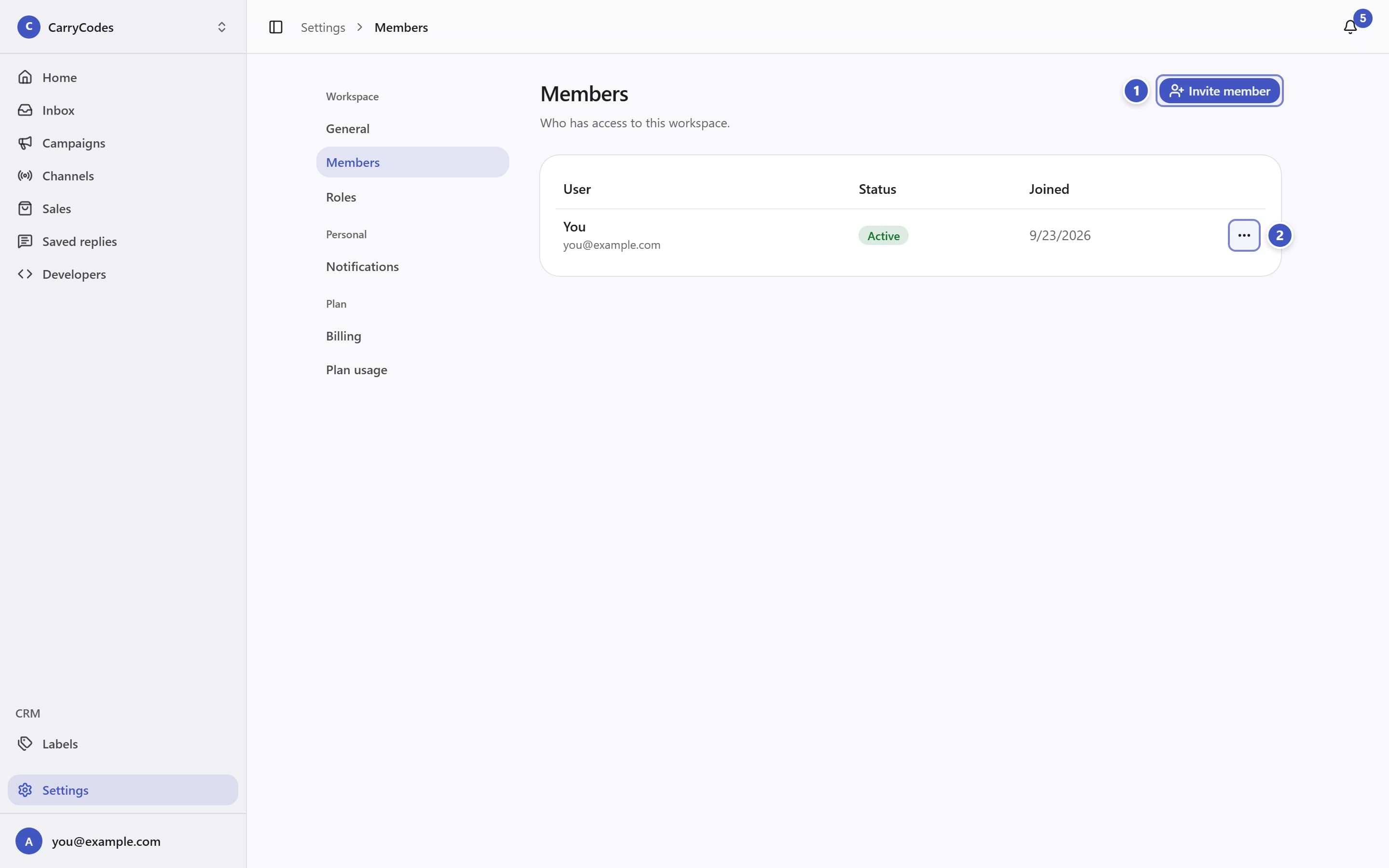Click the joined date 9/23/2026
The image size is (1389, 868).
1060,235
